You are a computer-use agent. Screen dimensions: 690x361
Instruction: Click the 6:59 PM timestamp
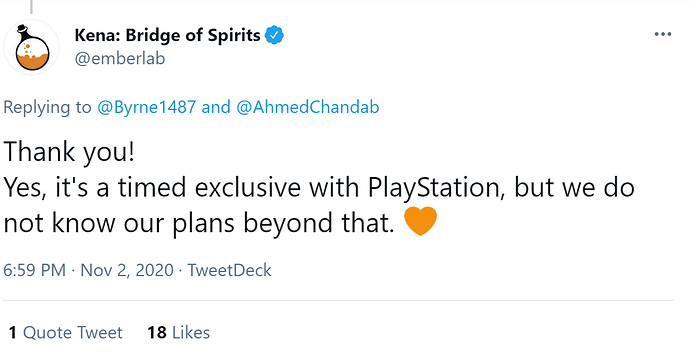[34, 270]
